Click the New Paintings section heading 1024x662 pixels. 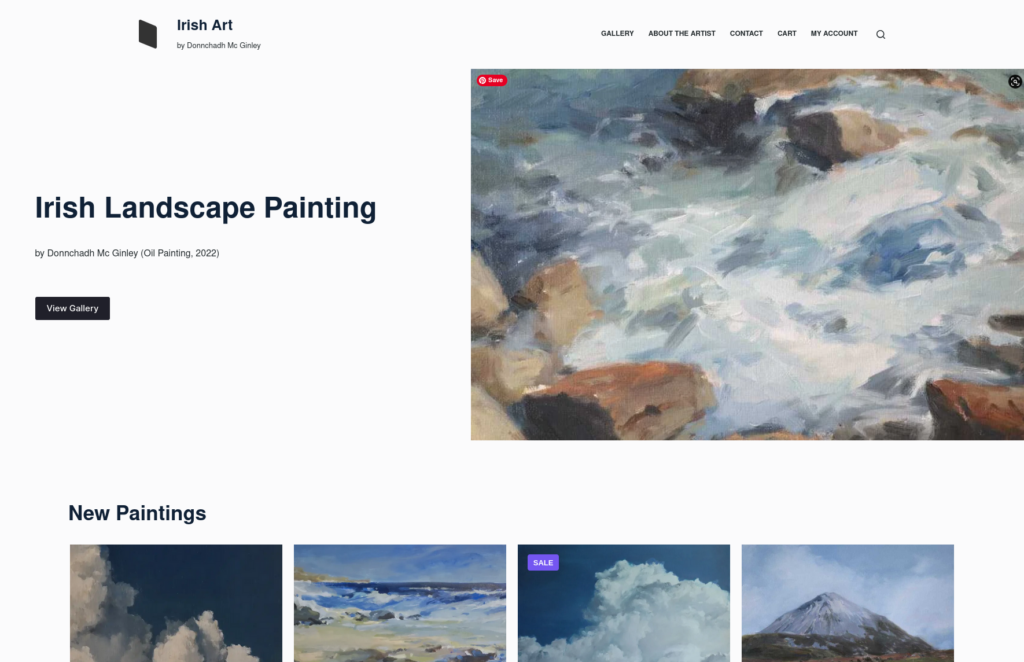(137, 513)
